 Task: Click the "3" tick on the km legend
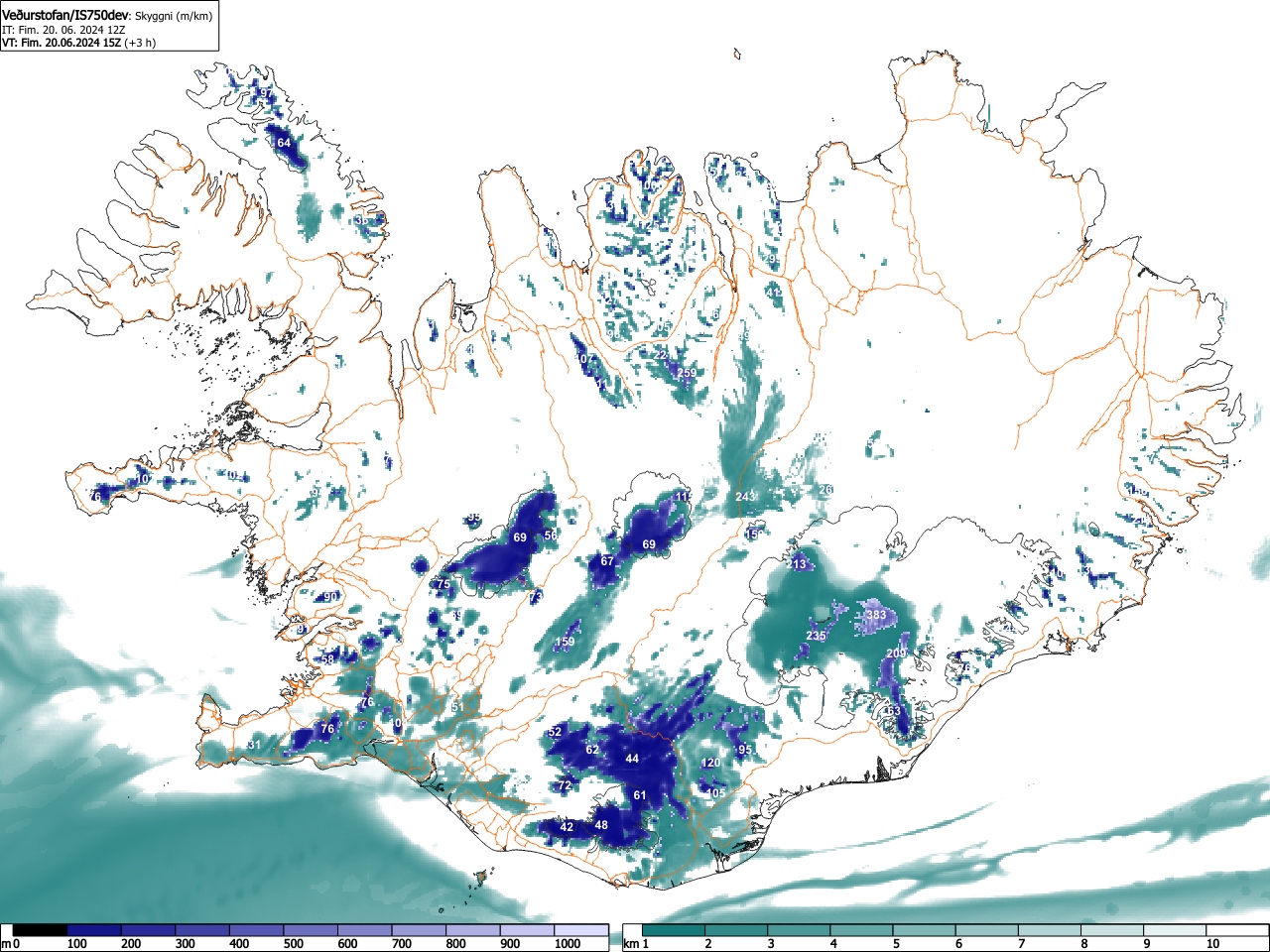coord(770,944)
